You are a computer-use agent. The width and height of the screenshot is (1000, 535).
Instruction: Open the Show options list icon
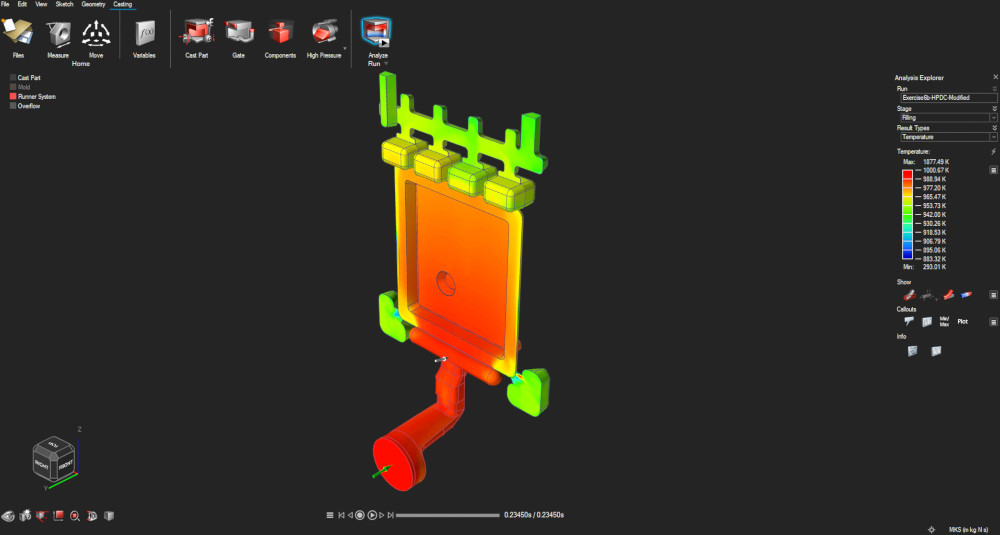[x=994, y=295]
